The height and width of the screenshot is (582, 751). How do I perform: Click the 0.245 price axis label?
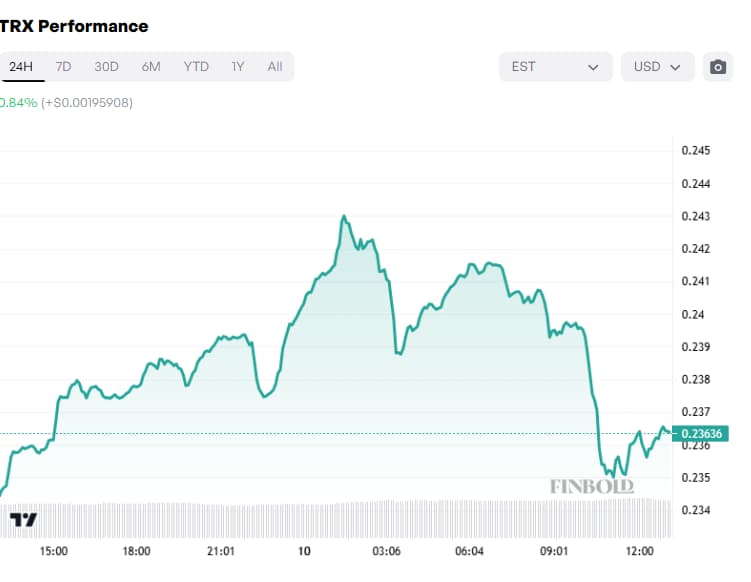tap(695, 151)
